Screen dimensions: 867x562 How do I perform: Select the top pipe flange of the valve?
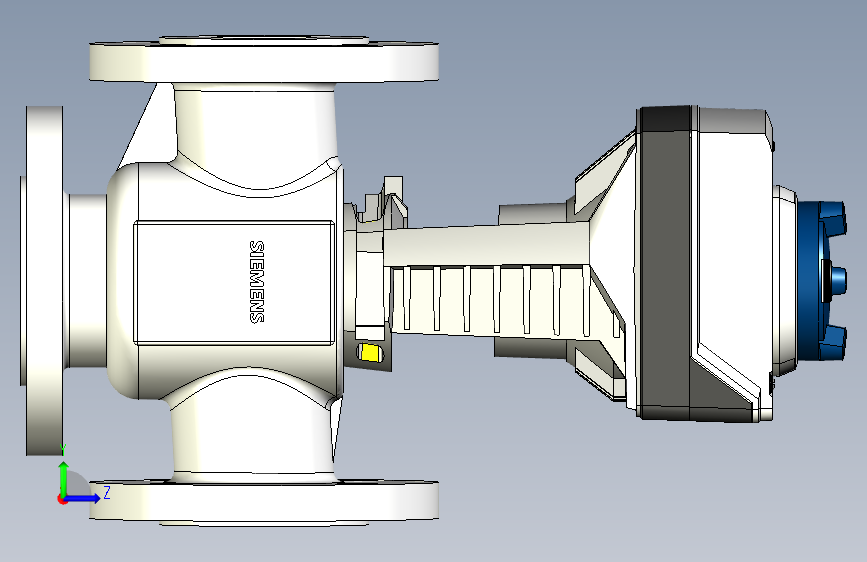click(x=264, y=59)
